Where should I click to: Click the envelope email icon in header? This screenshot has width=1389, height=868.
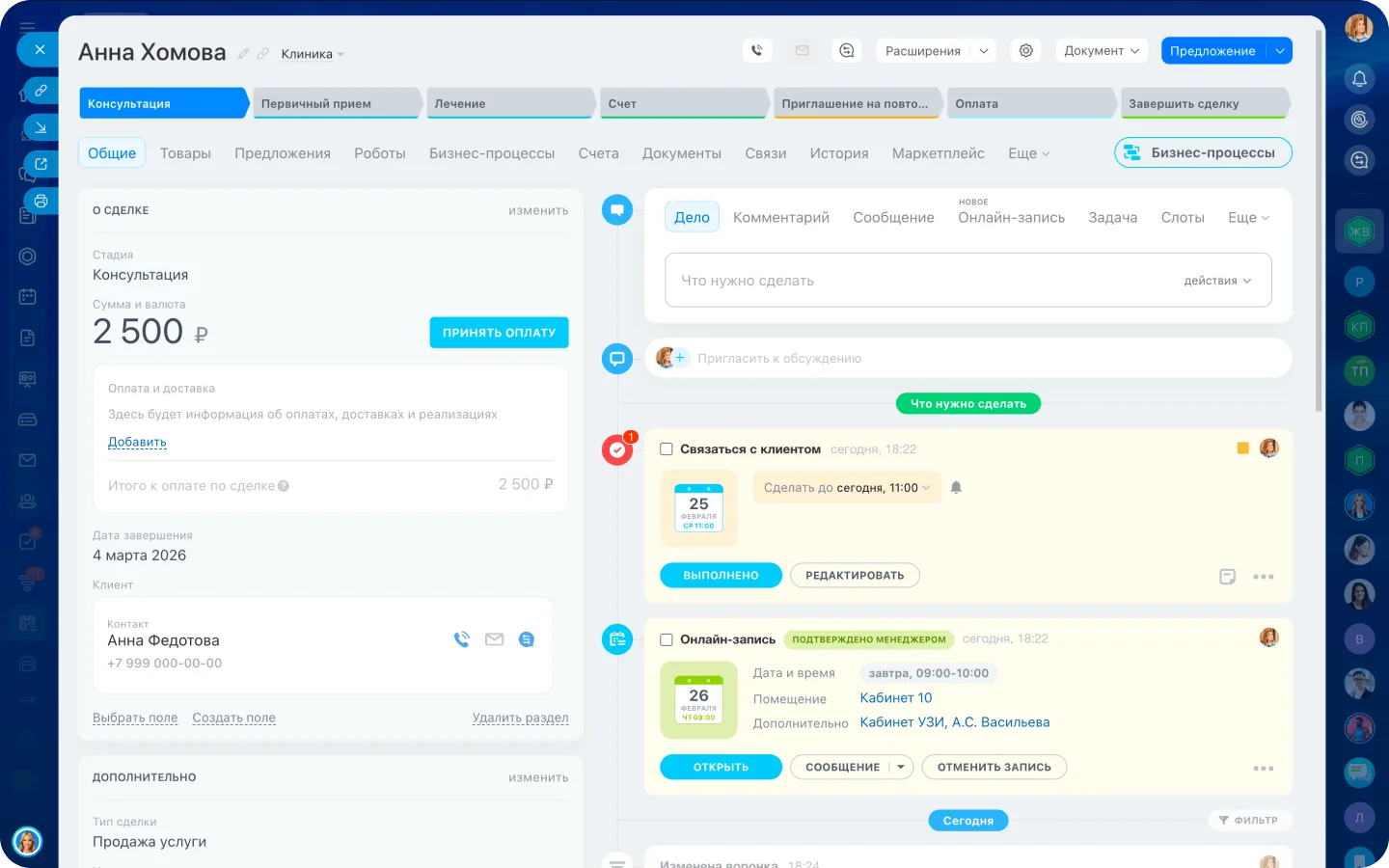(803, 51)
